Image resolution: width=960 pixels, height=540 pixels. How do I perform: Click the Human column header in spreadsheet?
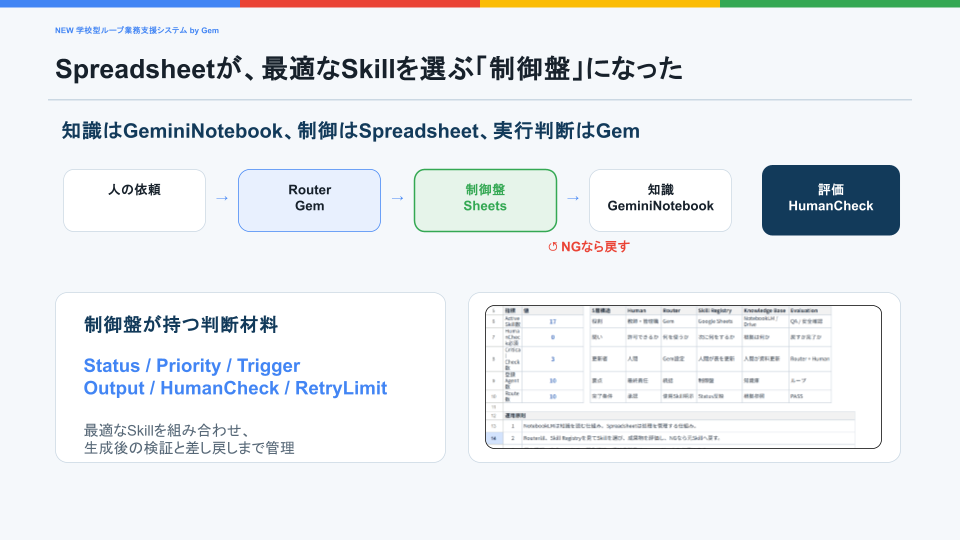pos(643,311)
